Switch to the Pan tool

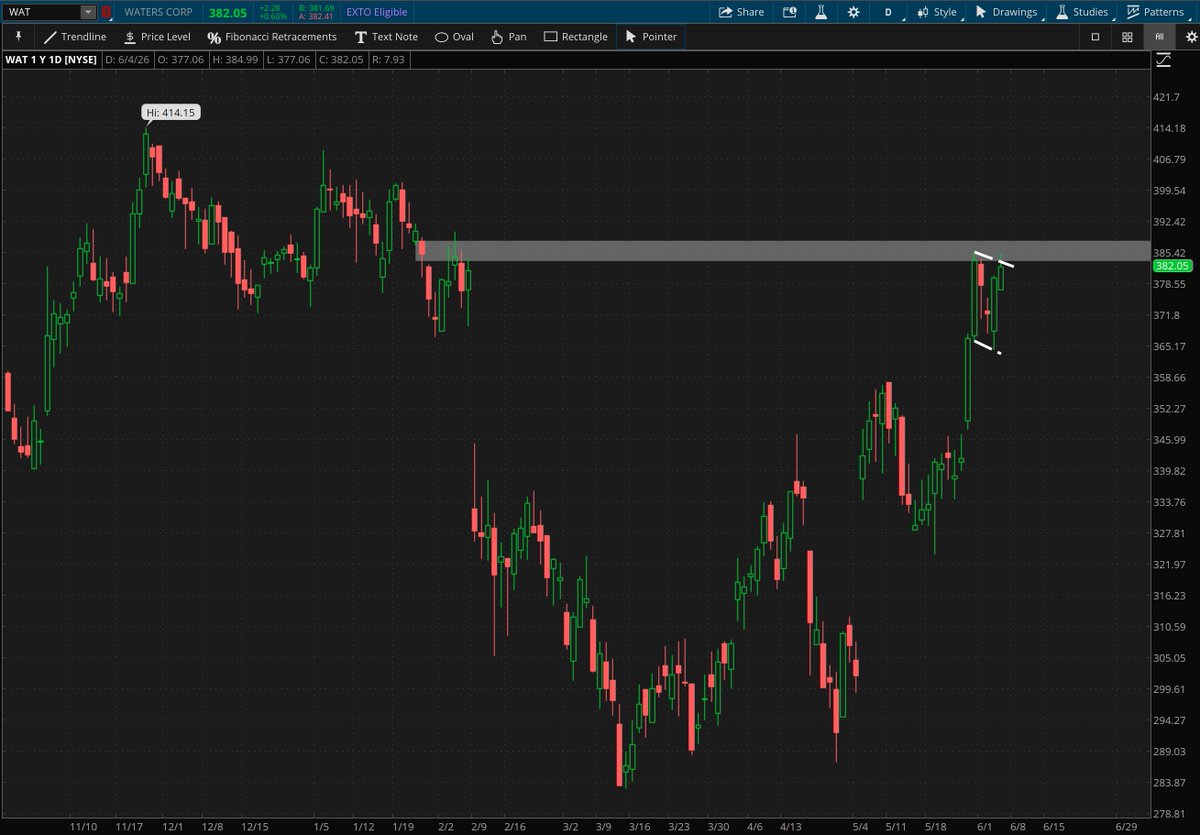pyautogui.click(x=509, y=37)
